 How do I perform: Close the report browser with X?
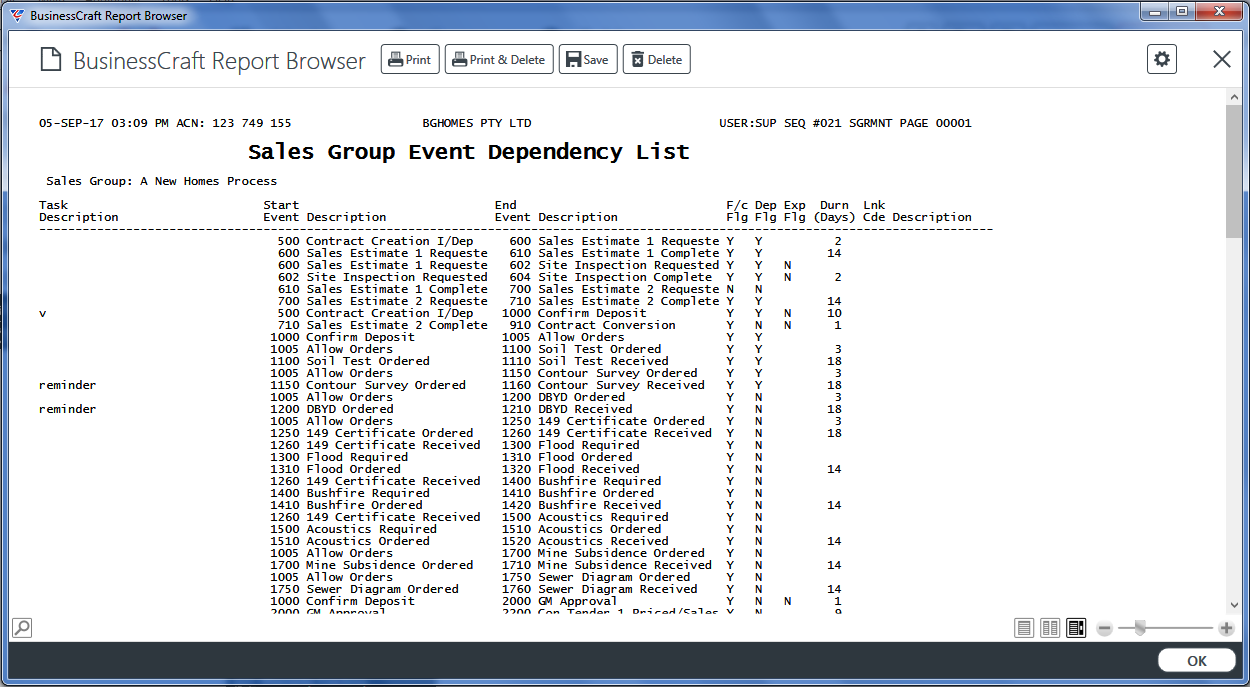(1222, 60)
